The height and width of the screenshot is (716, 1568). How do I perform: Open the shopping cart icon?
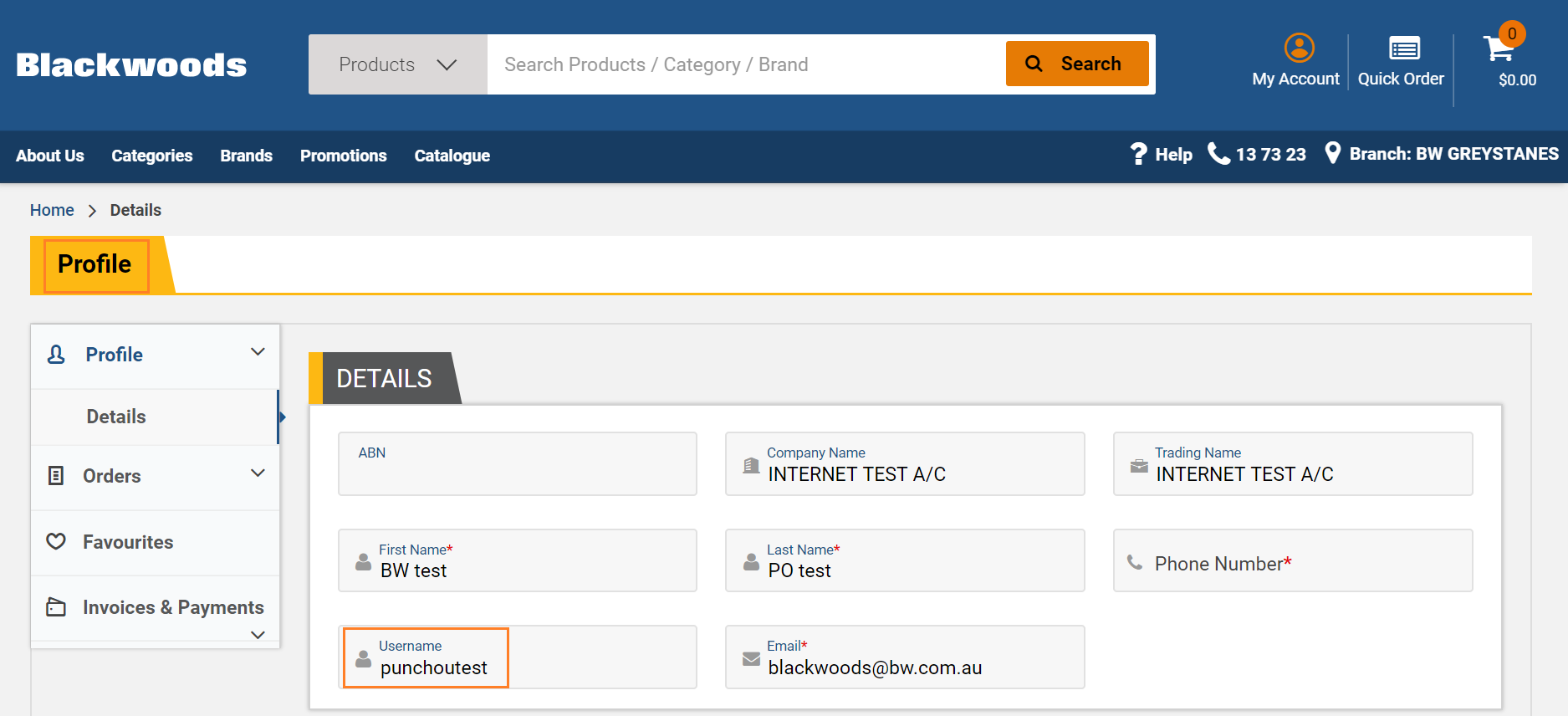click(x=1498, y=49)
